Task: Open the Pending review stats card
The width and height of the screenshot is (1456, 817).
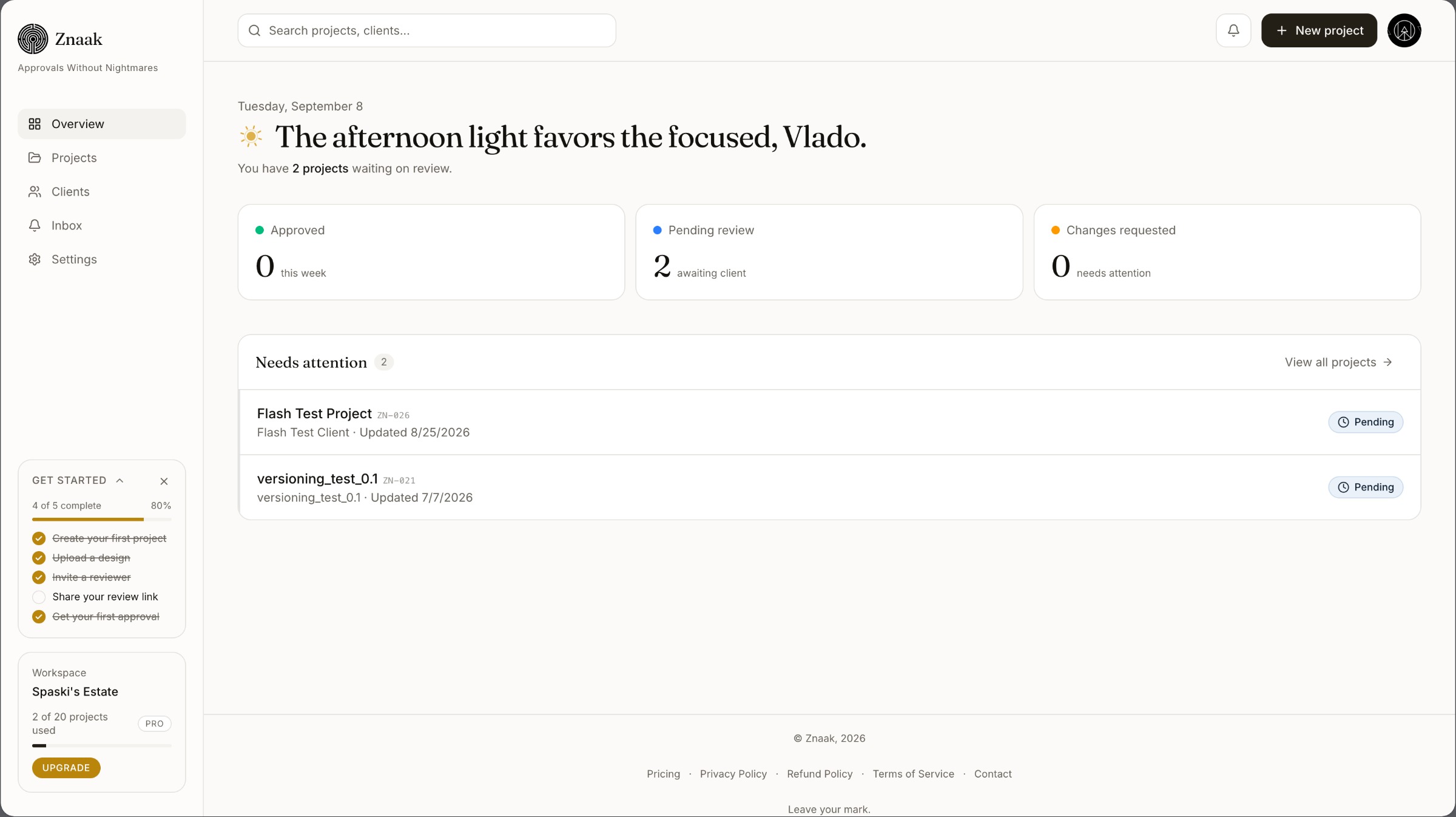Action: coord(829,252)
